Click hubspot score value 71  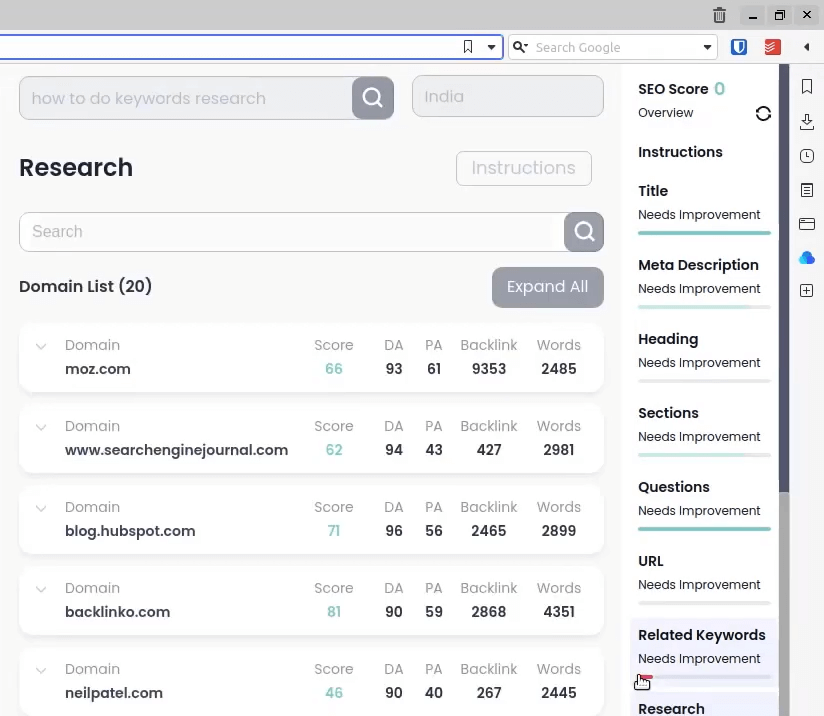(x=334, y=531)
